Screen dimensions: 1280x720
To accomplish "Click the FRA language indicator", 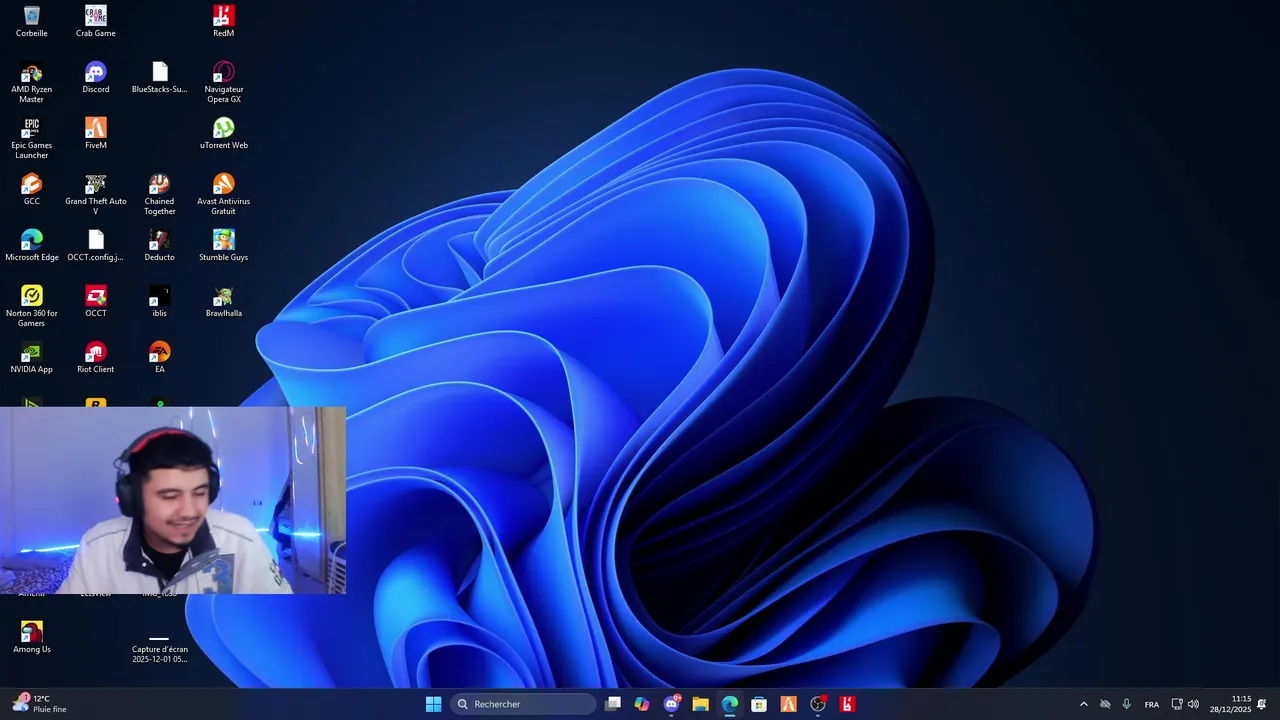I will click(x=1152, y=704).
